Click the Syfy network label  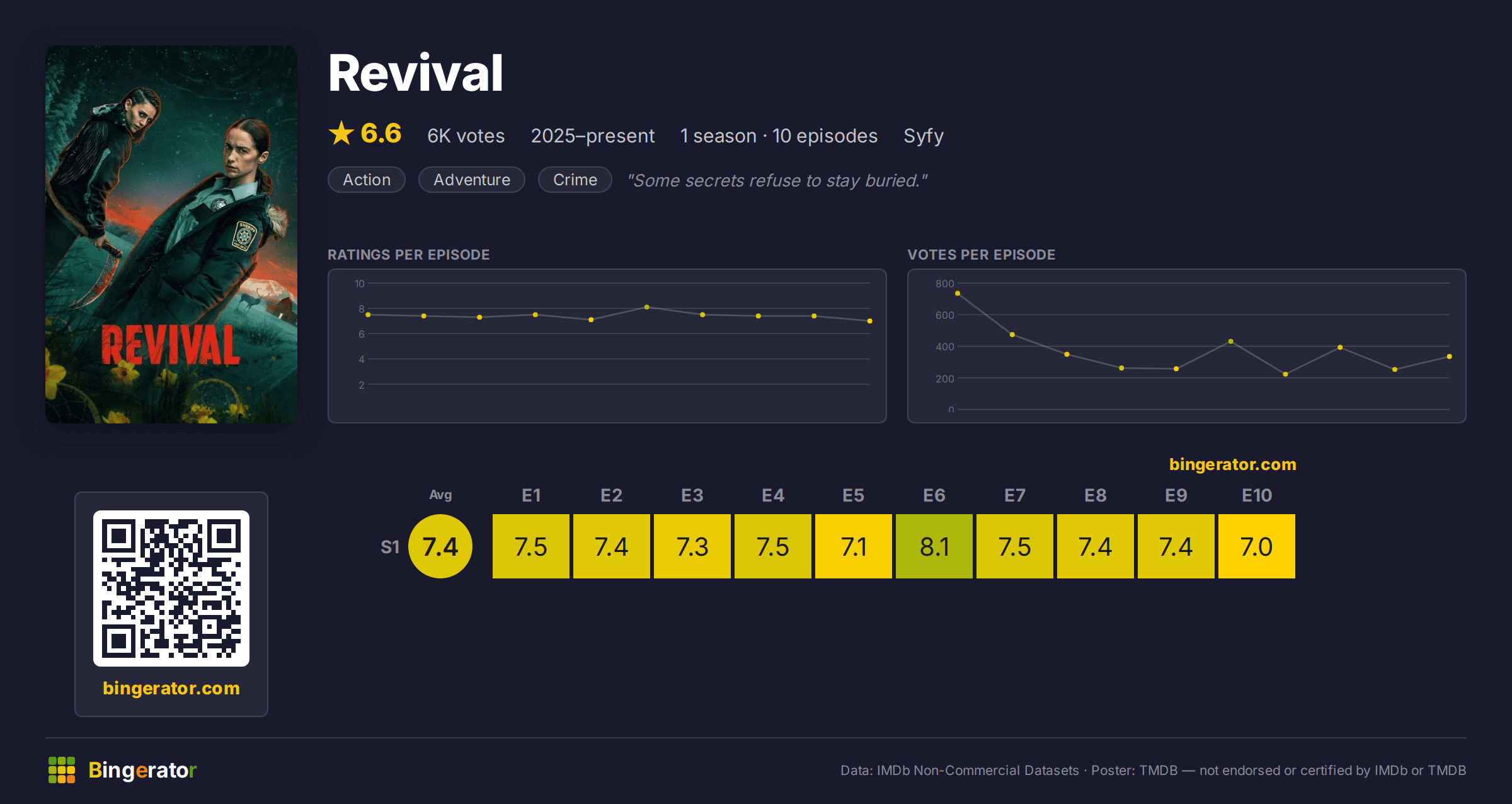coord(924,136)
